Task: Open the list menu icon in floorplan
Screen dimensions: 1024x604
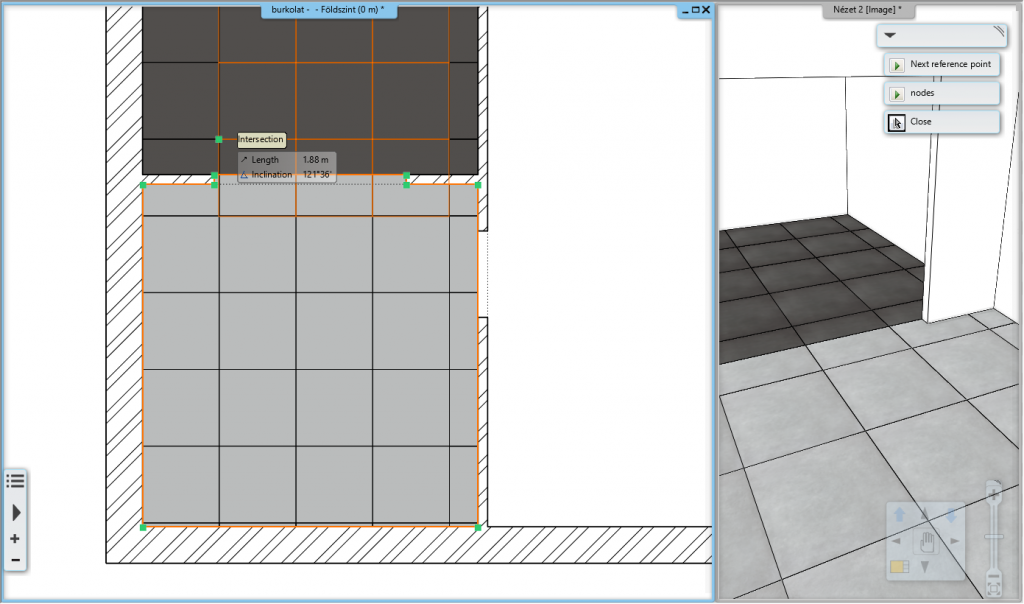Action: pos(15,481)
